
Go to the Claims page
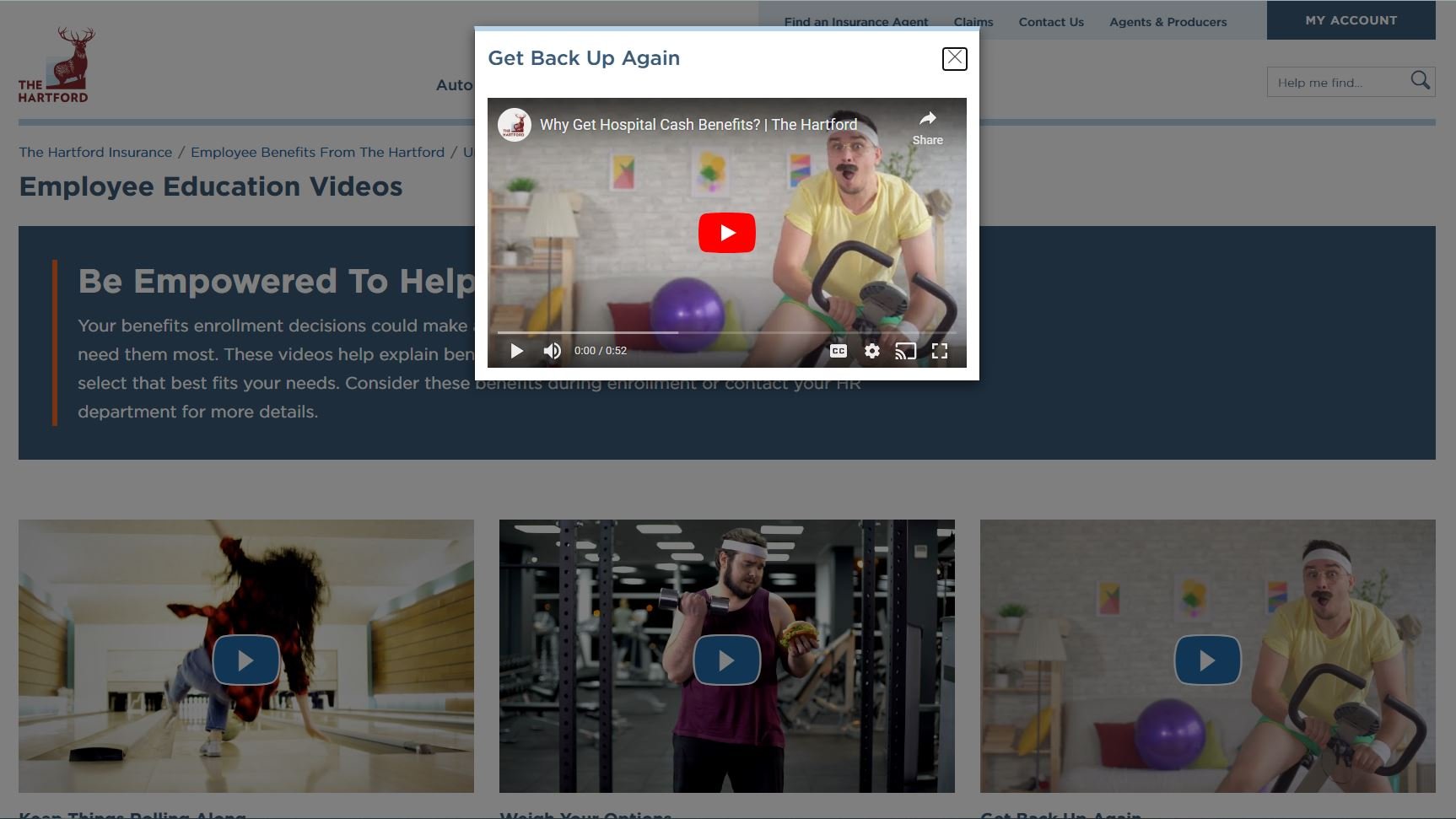point(973,22)
